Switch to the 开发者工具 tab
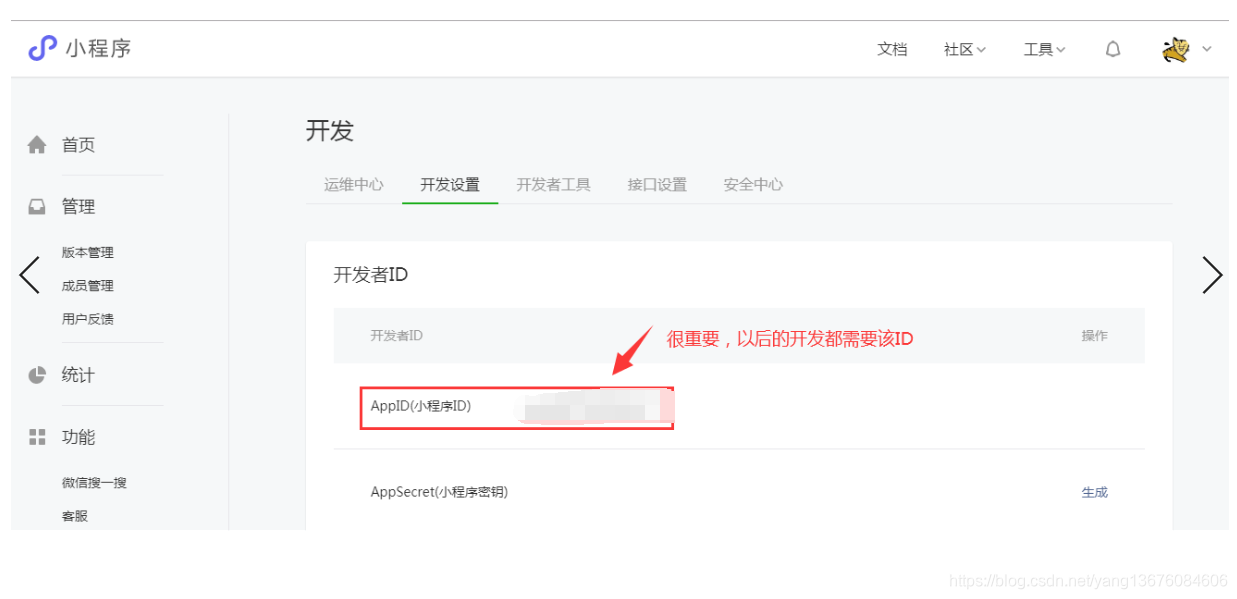The width and height of the screenshot is (1237, 599). [x=554, y=184]
